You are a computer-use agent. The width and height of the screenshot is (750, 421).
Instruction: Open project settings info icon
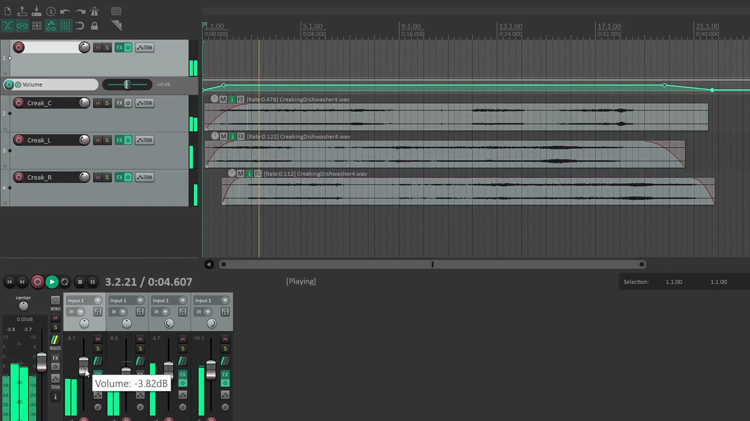(51, 11)
